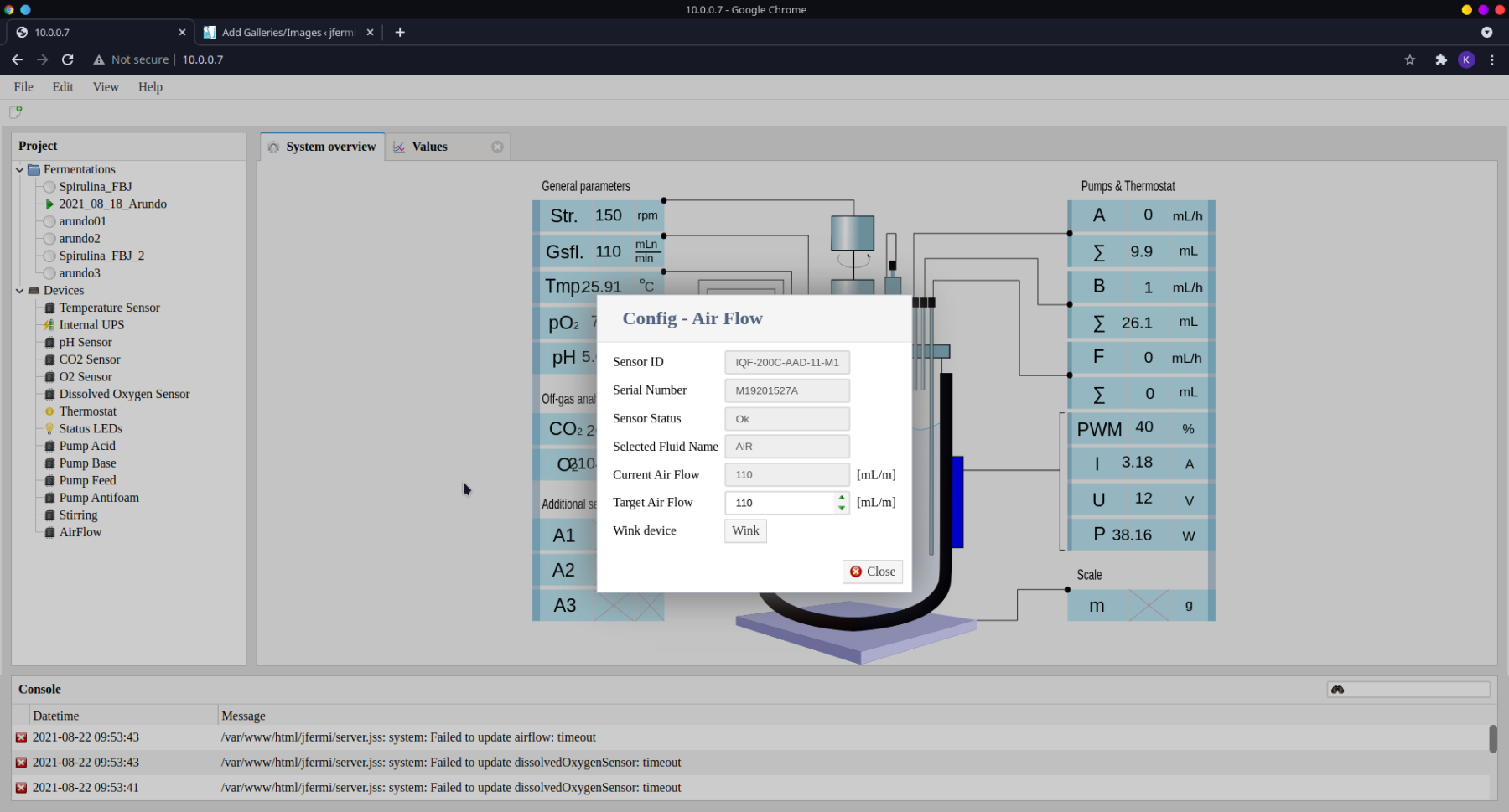
Task: Select the arundo01 fermentation radio circle
Action: (x=49, y=221)
